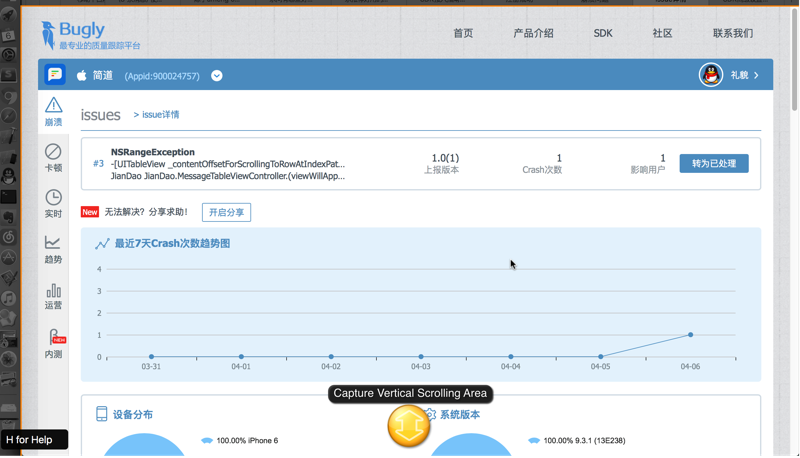The height and width of the screenshot is (458, 800).
Task: Click the Crash次数 count value
Action: tap(559, 158)
